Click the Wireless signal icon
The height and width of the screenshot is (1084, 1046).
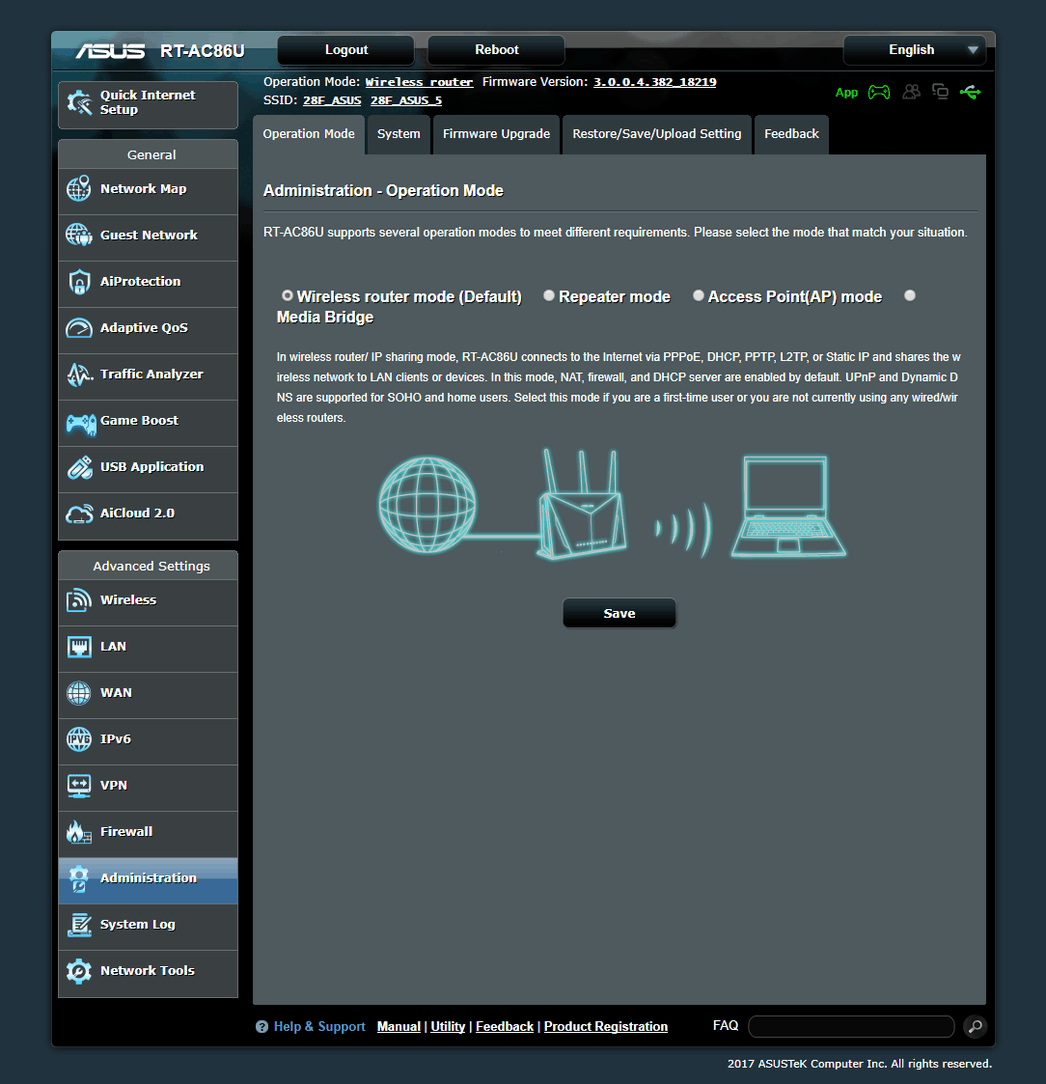(x=79, y=600)
